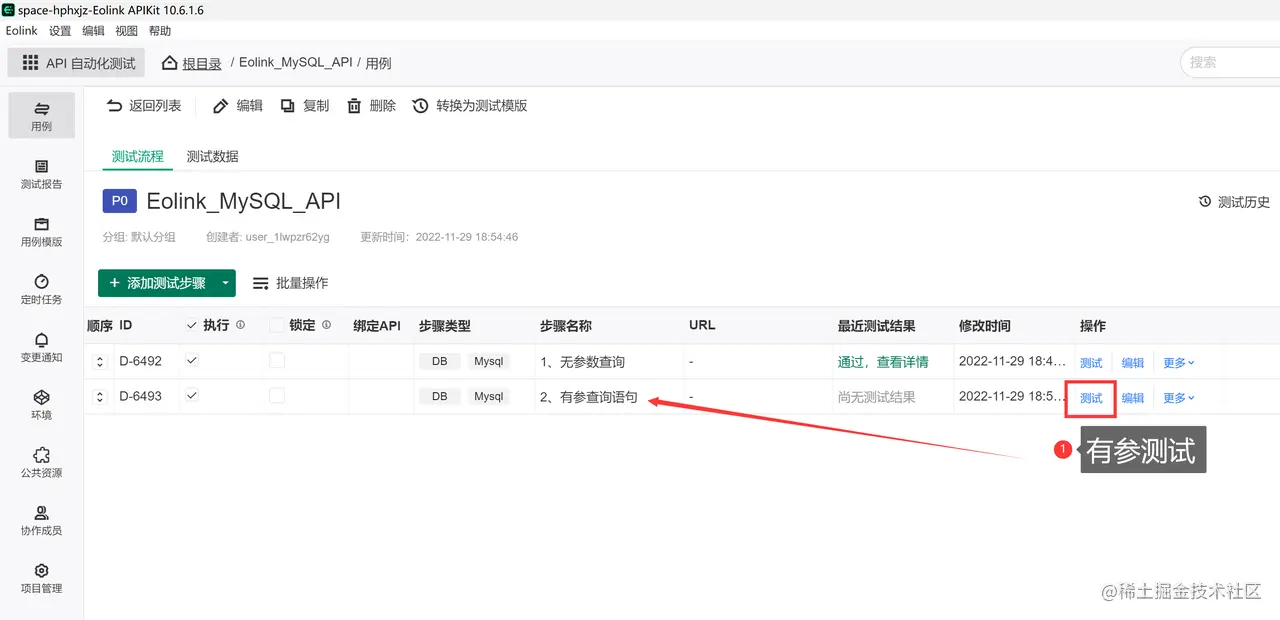Open 定时任务 in the sidebar
The image size is (1280, 620).
click(x=41, y=290)
